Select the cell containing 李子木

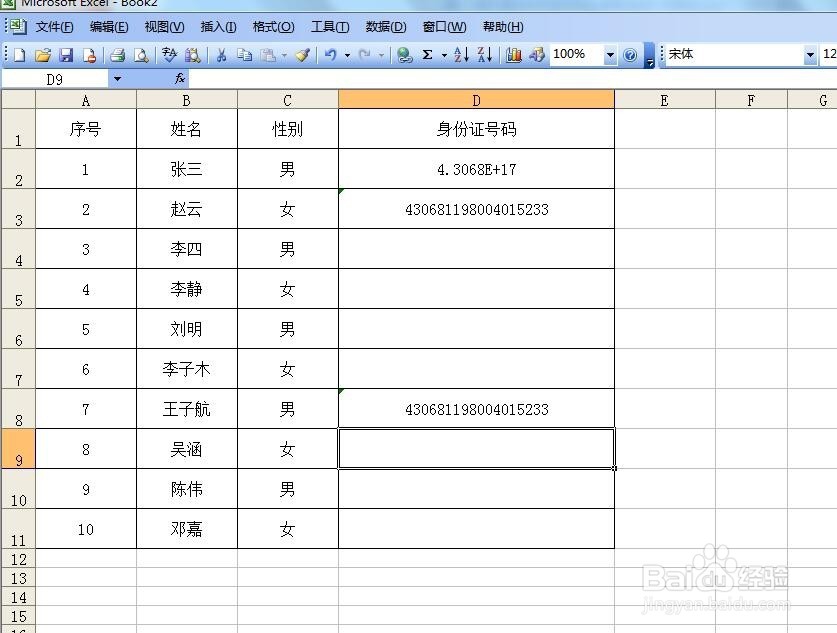pyautogui.click(x=186, y=369)
